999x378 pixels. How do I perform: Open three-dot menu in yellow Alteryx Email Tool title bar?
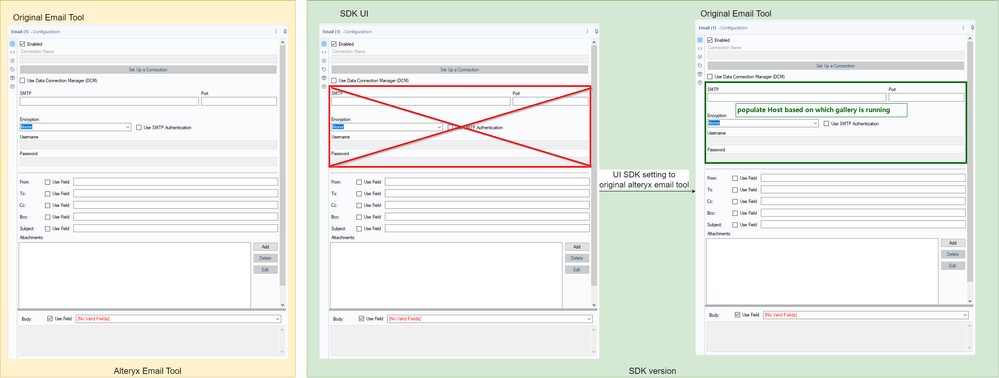[275, 31]
